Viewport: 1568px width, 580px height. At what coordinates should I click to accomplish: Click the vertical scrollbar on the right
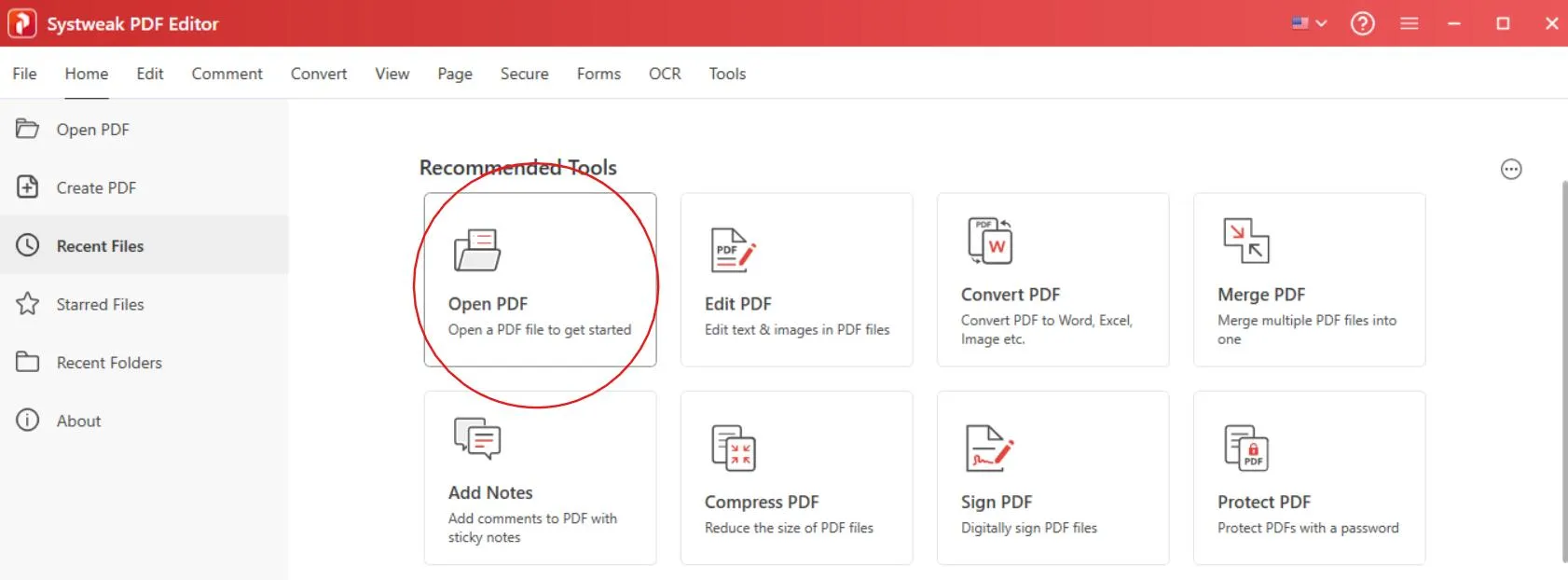point(1563,373)
